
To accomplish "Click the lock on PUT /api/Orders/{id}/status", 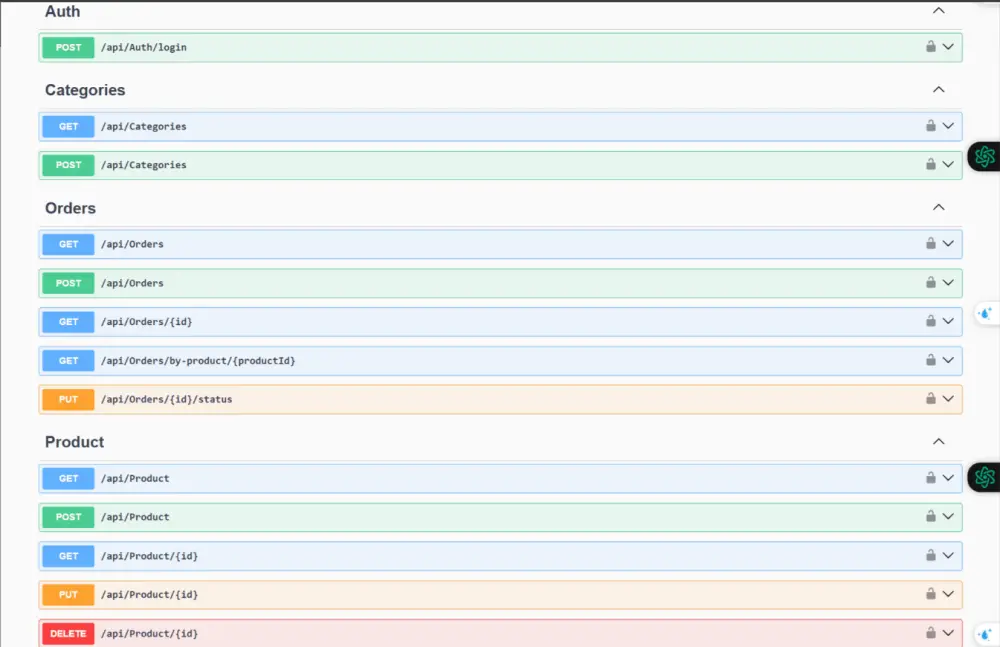I will click(x=932, y=398).
